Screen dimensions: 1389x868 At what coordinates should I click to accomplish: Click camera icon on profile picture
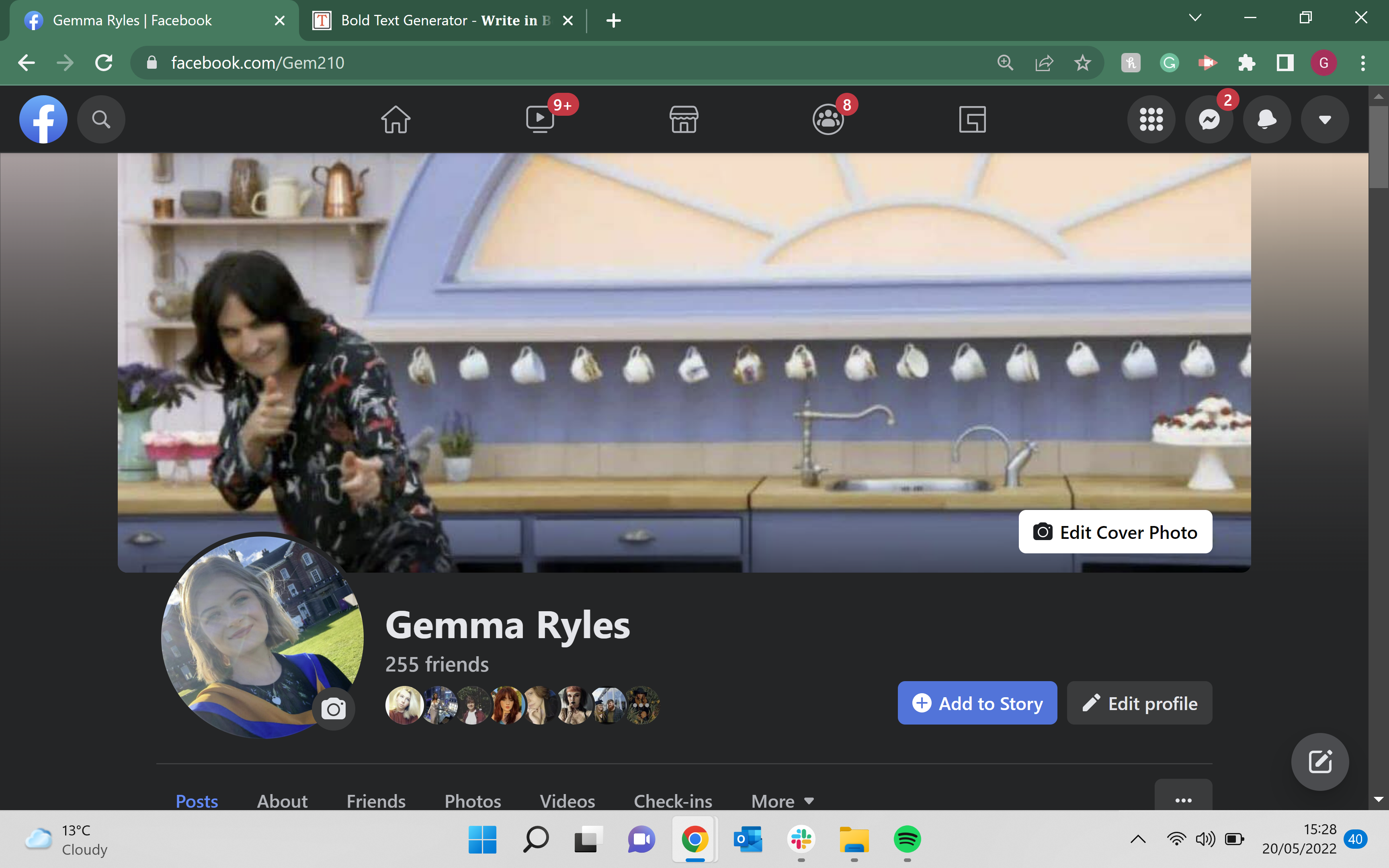tap(334, 709)
